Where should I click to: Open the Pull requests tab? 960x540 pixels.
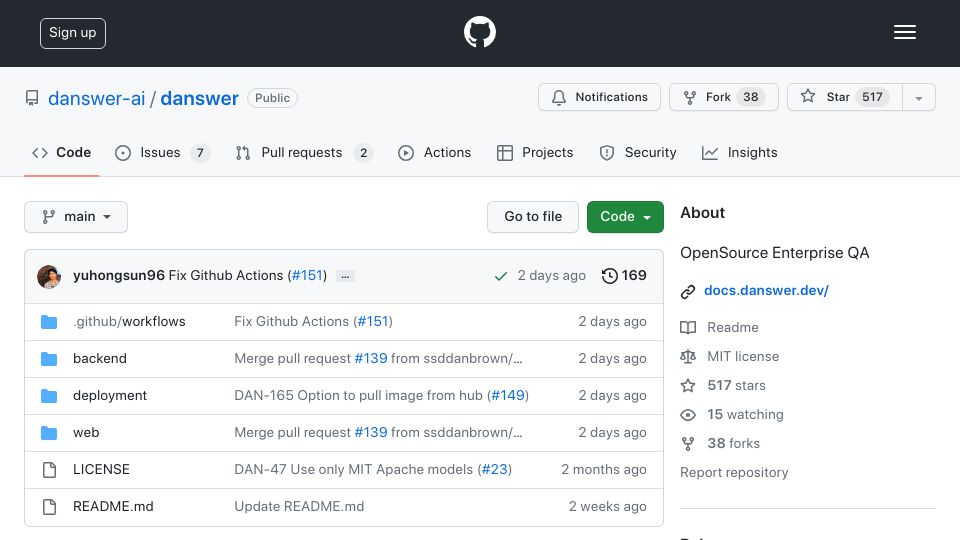click(x=304, y=152)
